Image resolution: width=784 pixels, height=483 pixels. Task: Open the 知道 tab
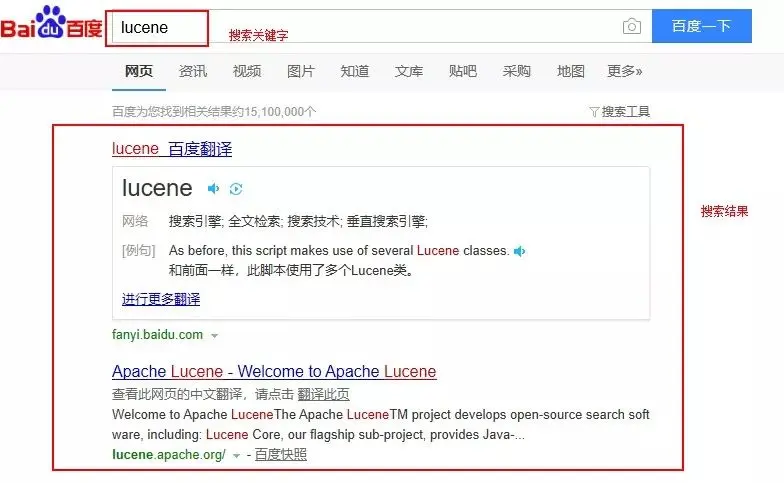pyautogui.click(x=355, y=71)
